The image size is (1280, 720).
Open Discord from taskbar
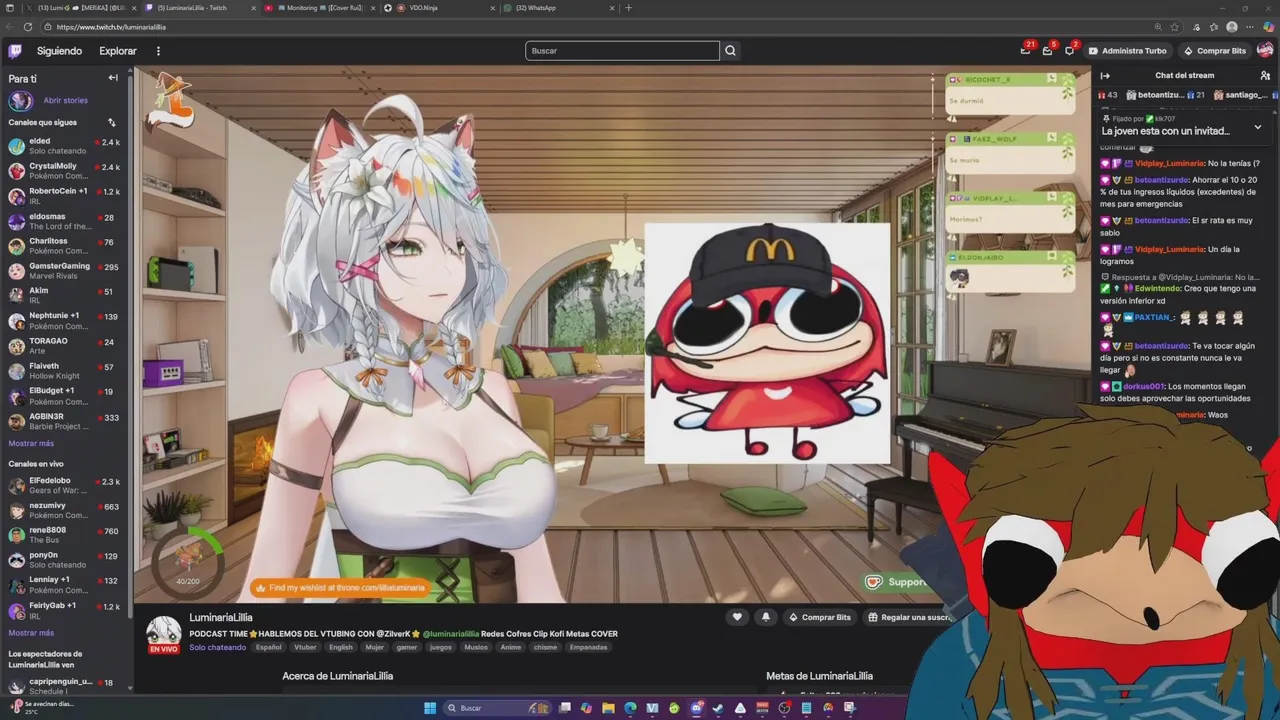point(696,708)
